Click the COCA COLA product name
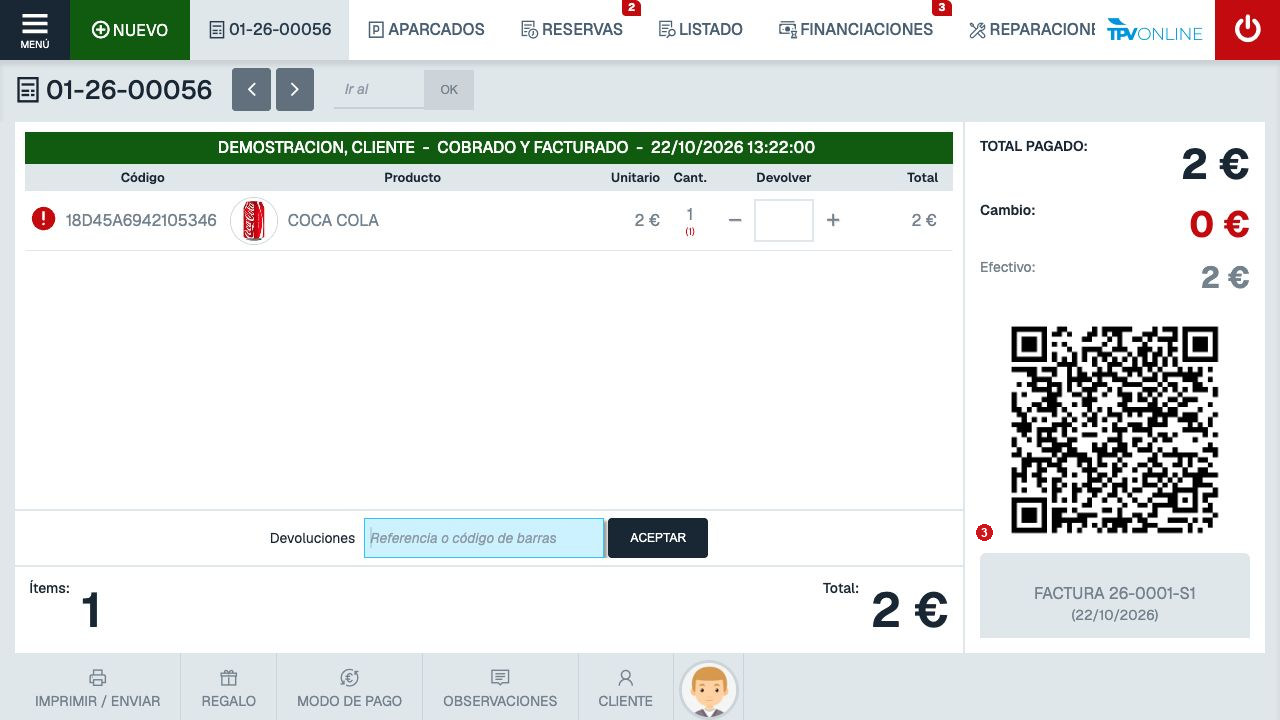This screenshot has height=720, width=1280. pyautogui.click(x=333, y=220)
